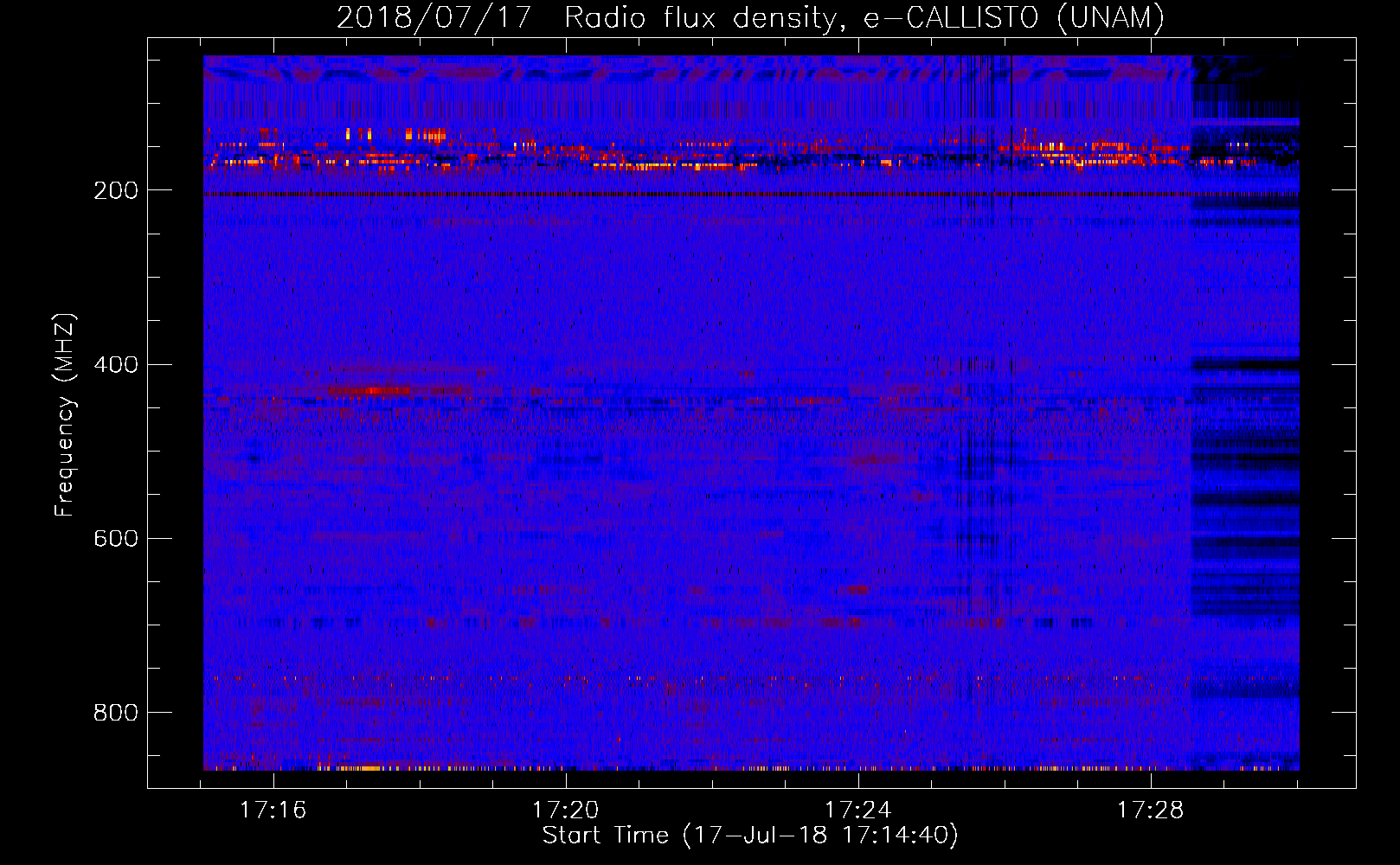Click the date 2018/07/17 in the title
The image size is (1400, 865).
click(433, 17)
